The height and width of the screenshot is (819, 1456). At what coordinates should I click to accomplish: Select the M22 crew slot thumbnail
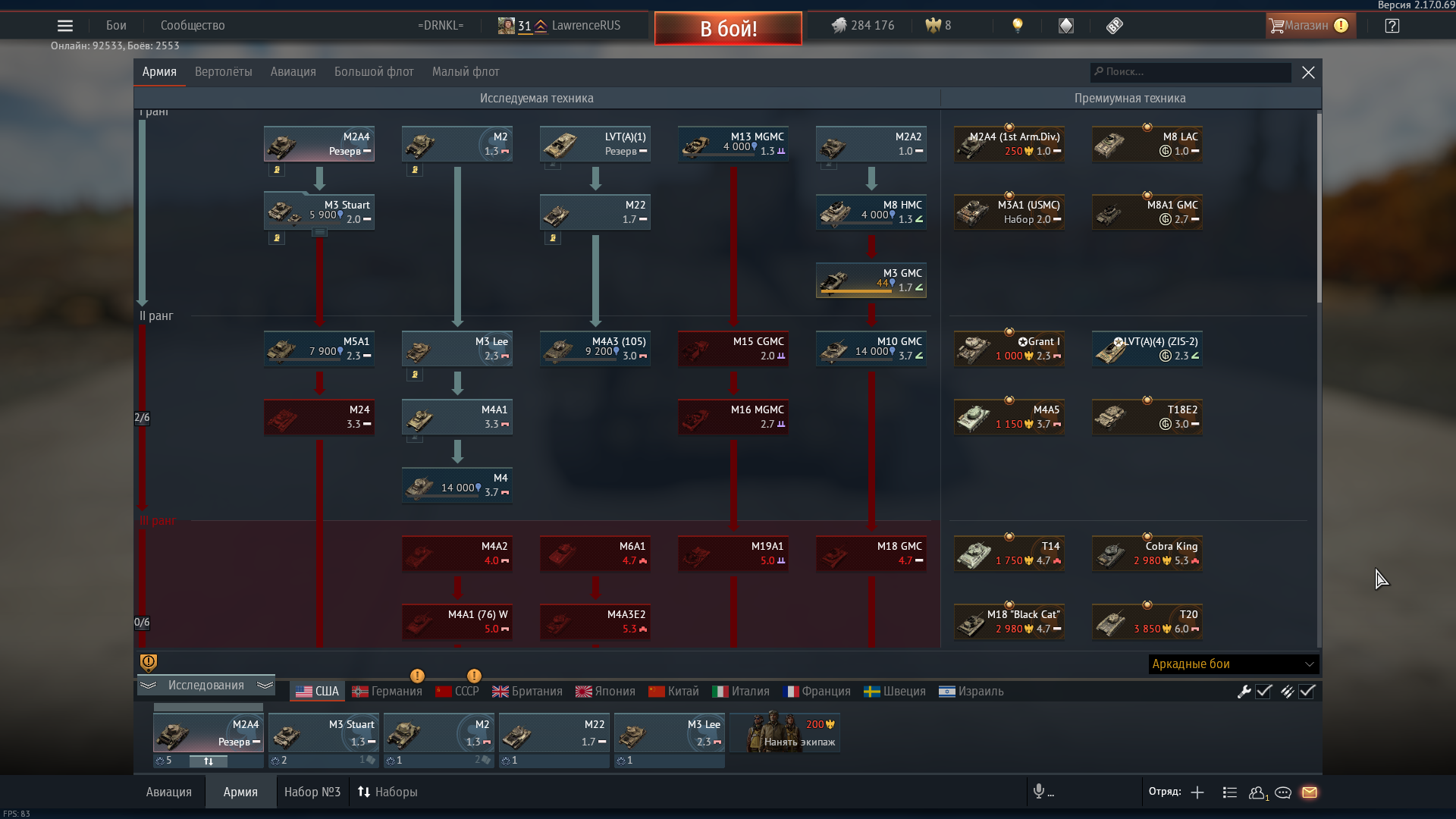tap(554, 733)
